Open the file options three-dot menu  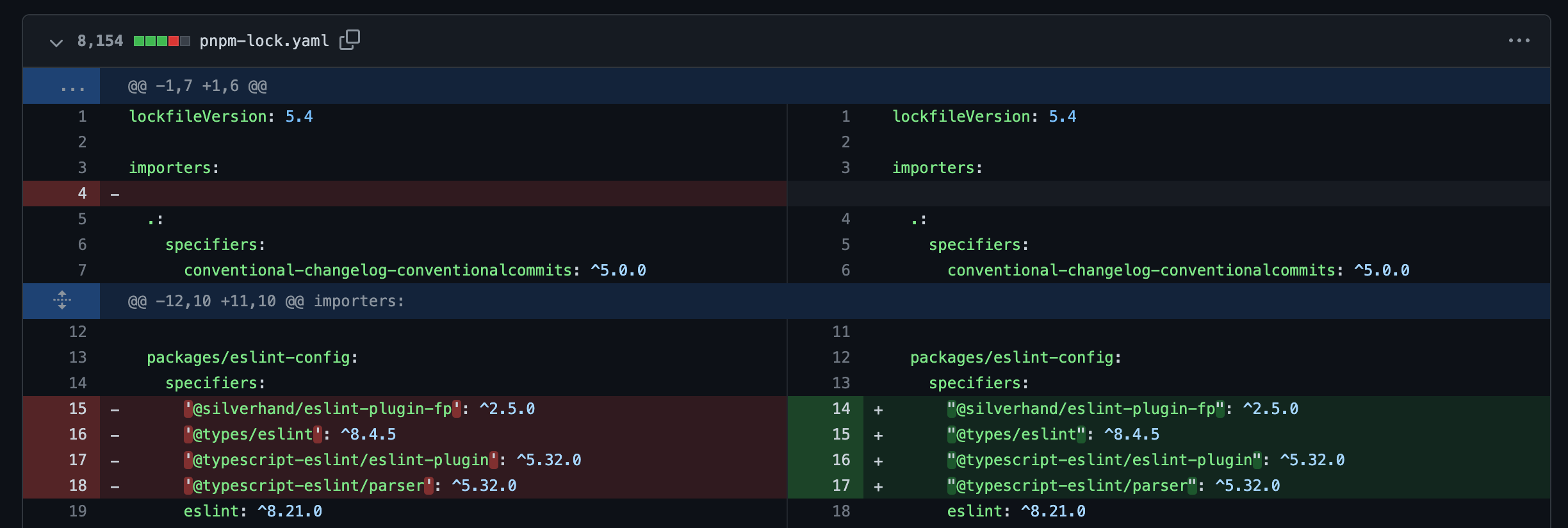(x=1519, y=40)
